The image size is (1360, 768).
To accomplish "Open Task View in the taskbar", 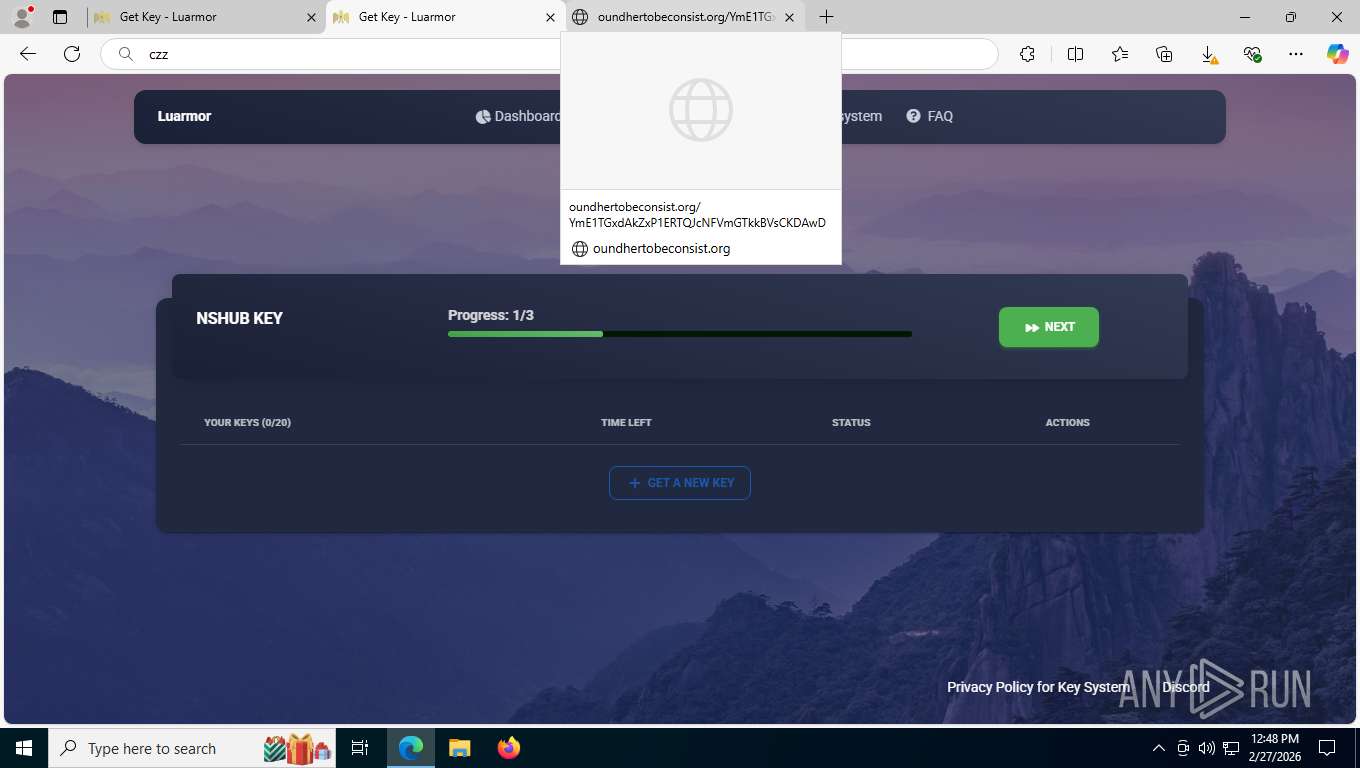I will click(x=360, y=748).
